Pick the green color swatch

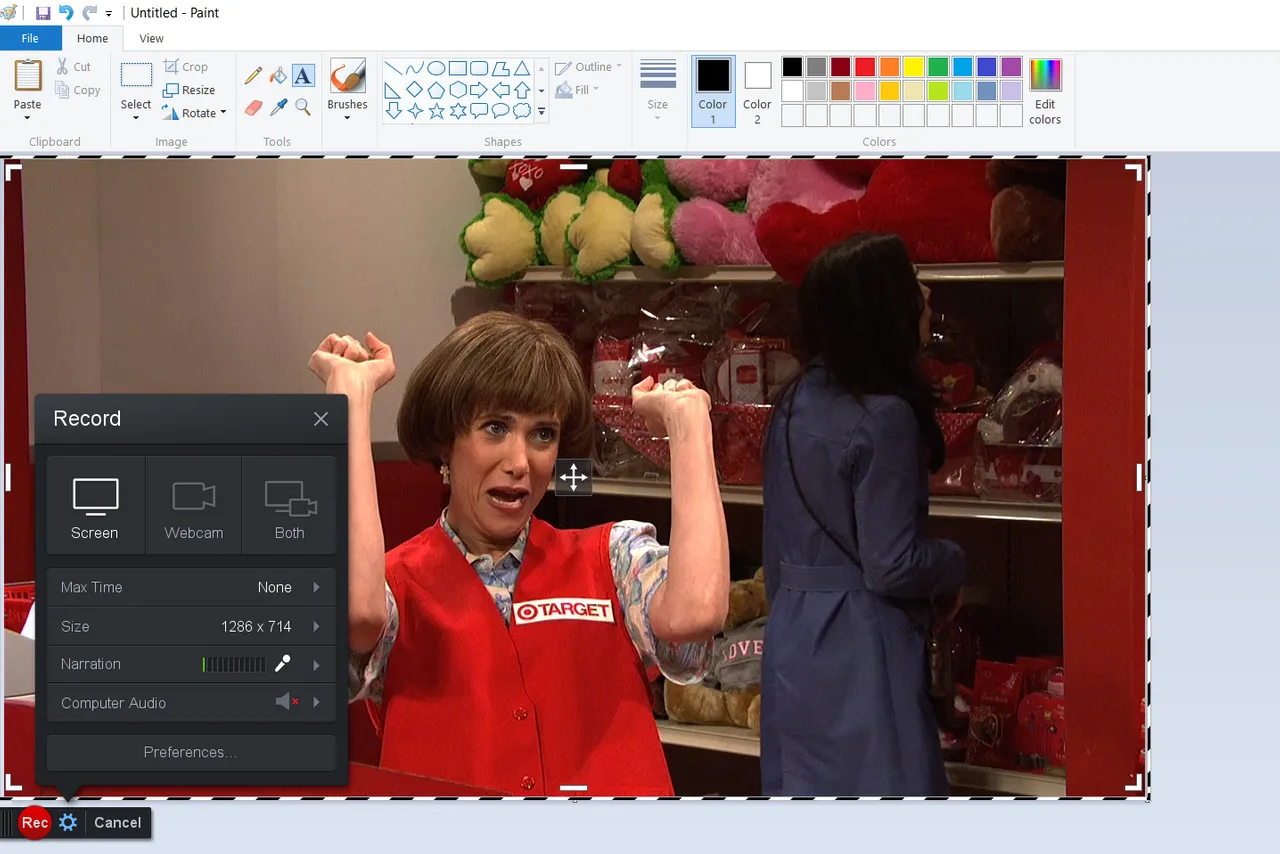(938, 67)
